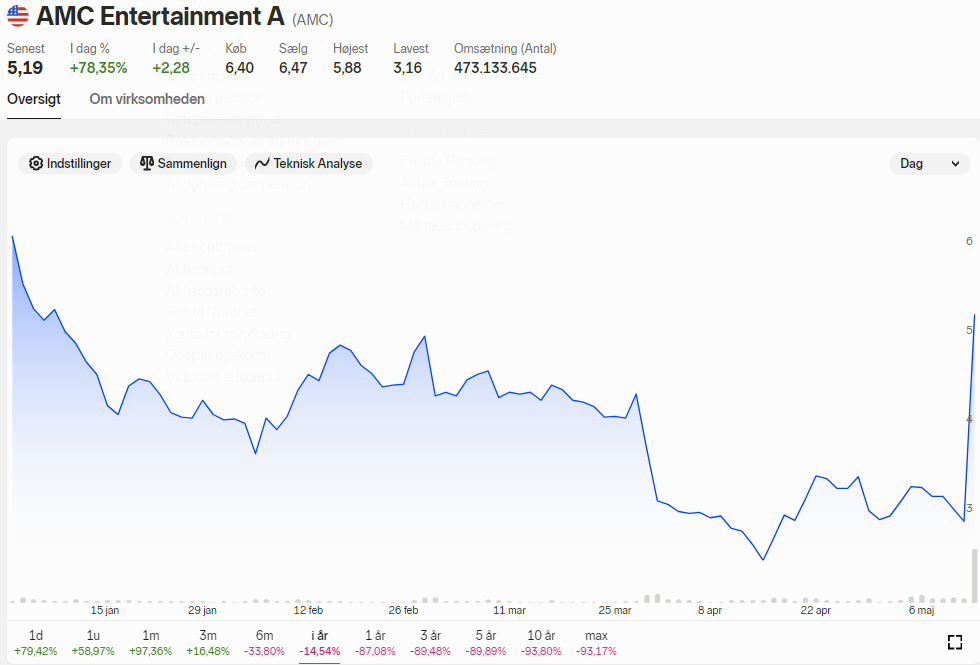Select the 10 år time range
Screen dimensions: 980x665
(x=541, y=642)
